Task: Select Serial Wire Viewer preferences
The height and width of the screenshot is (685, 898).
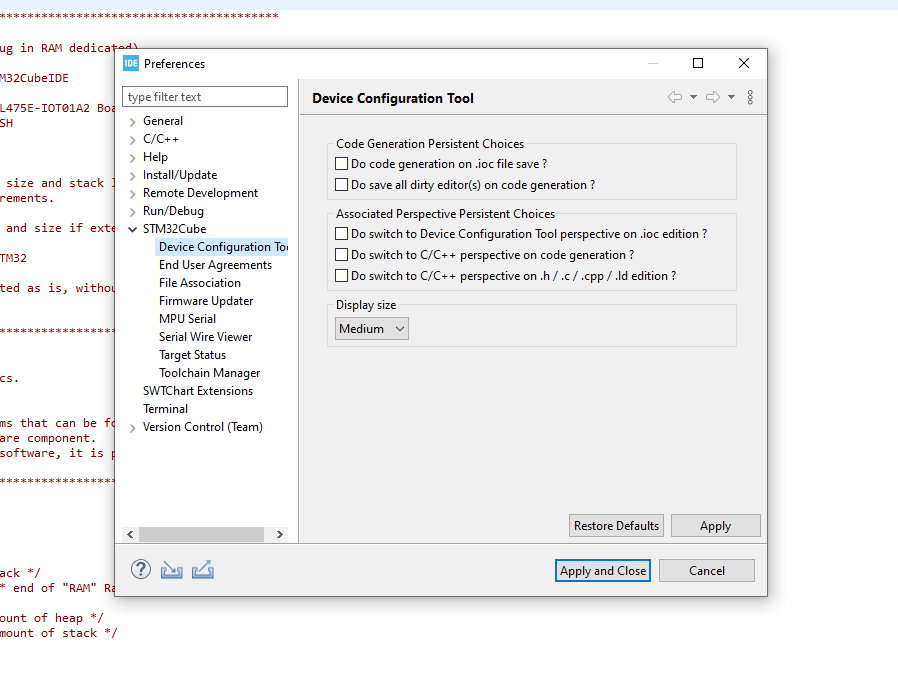Action: coord(206,337)
